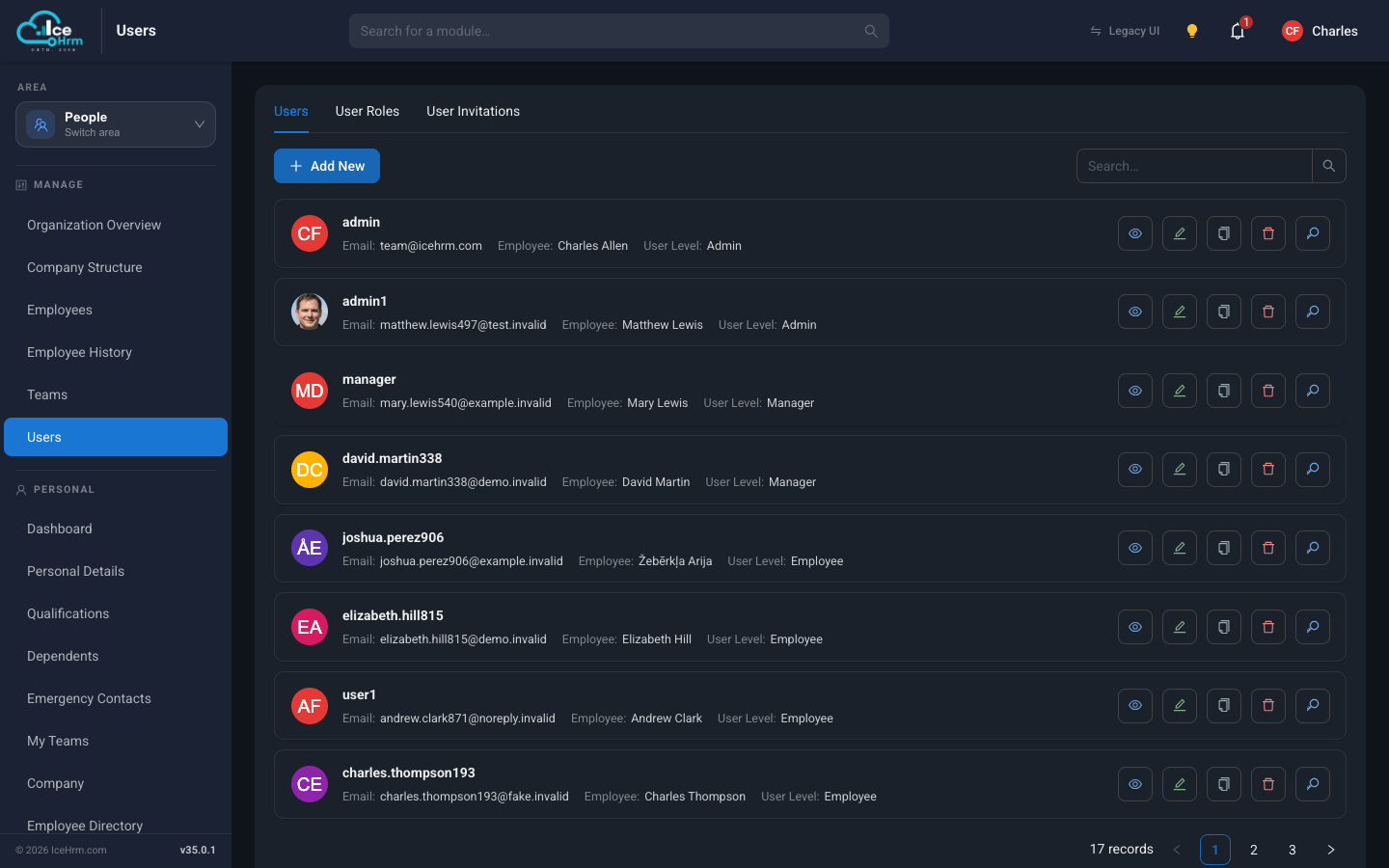This screenshot has width=1389, height=868.
Task: Go to page 2
Action: pyautogui.click(x=1254, y=850)
